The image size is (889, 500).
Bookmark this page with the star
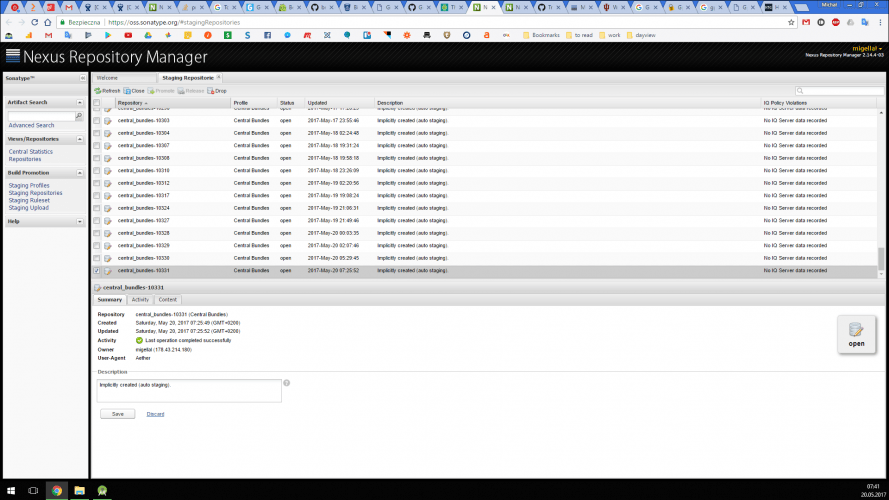pyautogui.click(x=791, y=22)
